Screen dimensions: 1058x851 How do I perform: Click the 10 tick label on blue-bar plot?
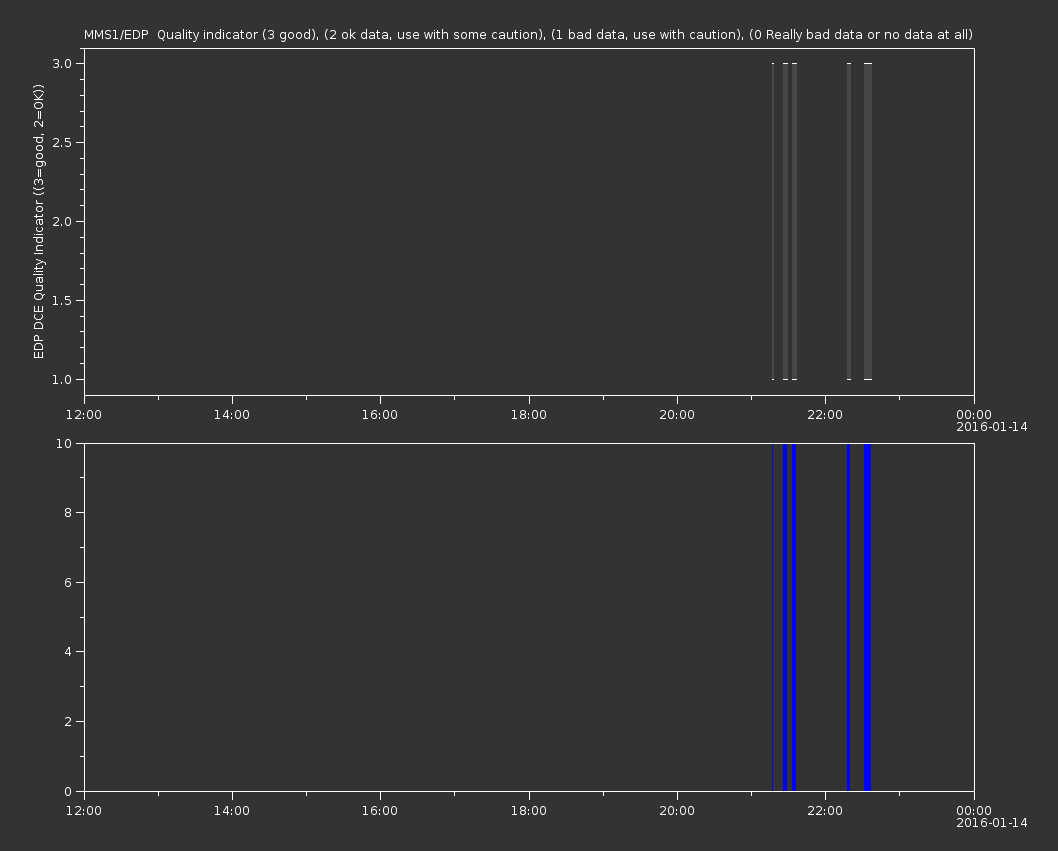tap(64, 443)
